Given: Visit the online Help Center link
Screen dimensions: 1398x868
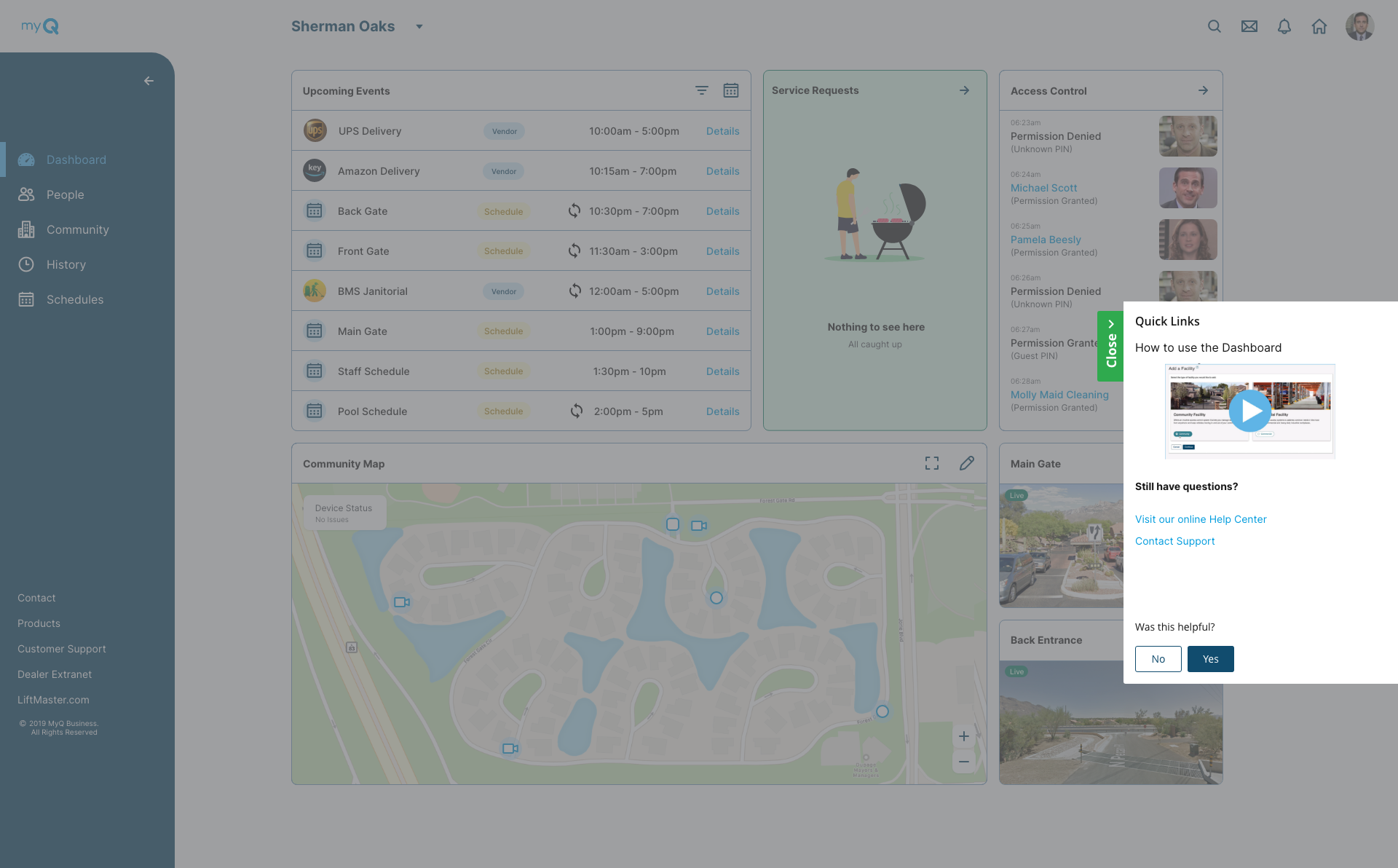Looking at the screenshot, I should [1201, 519].
